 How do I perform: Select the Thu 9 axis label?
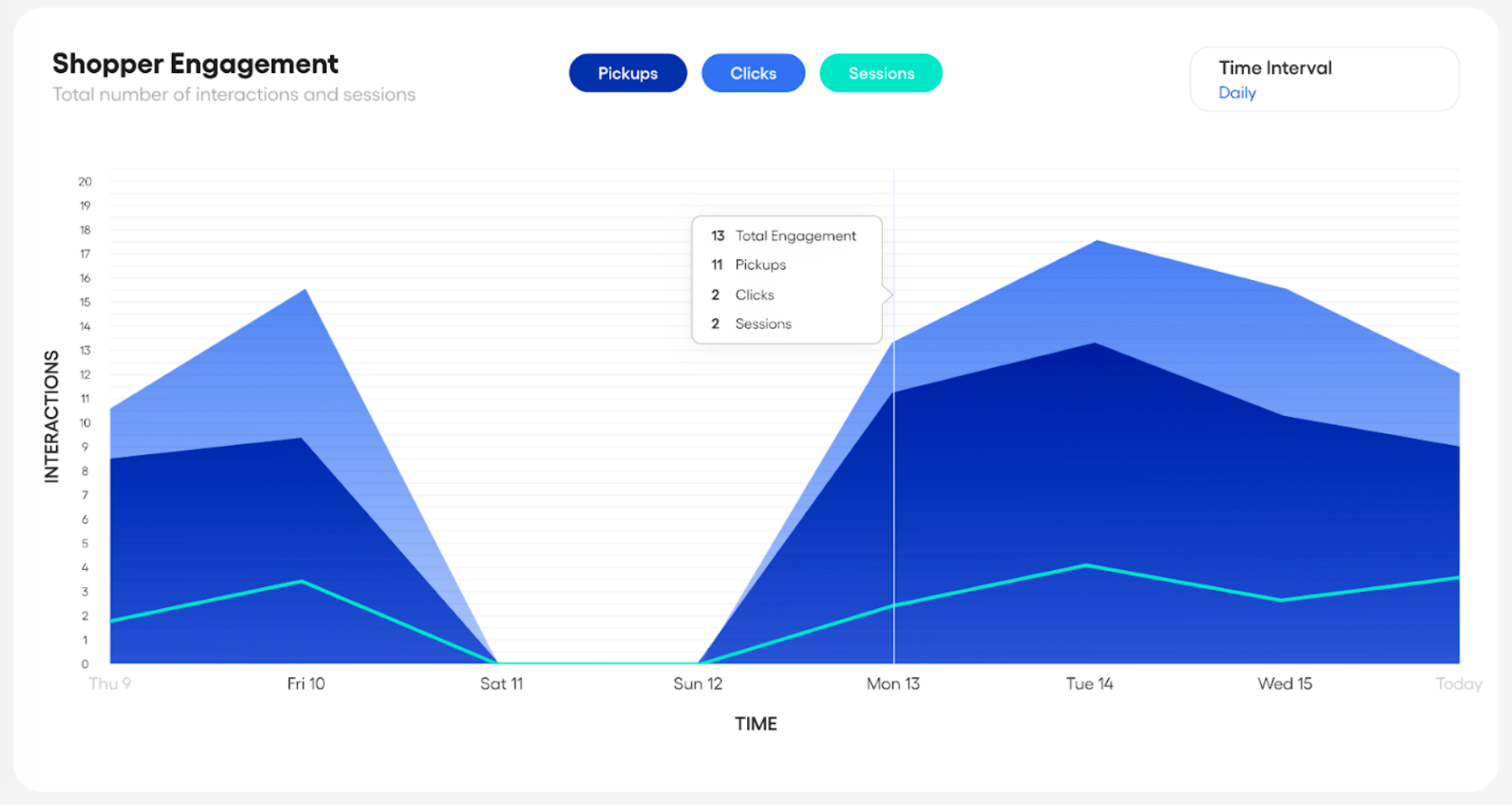coord(110,683)
